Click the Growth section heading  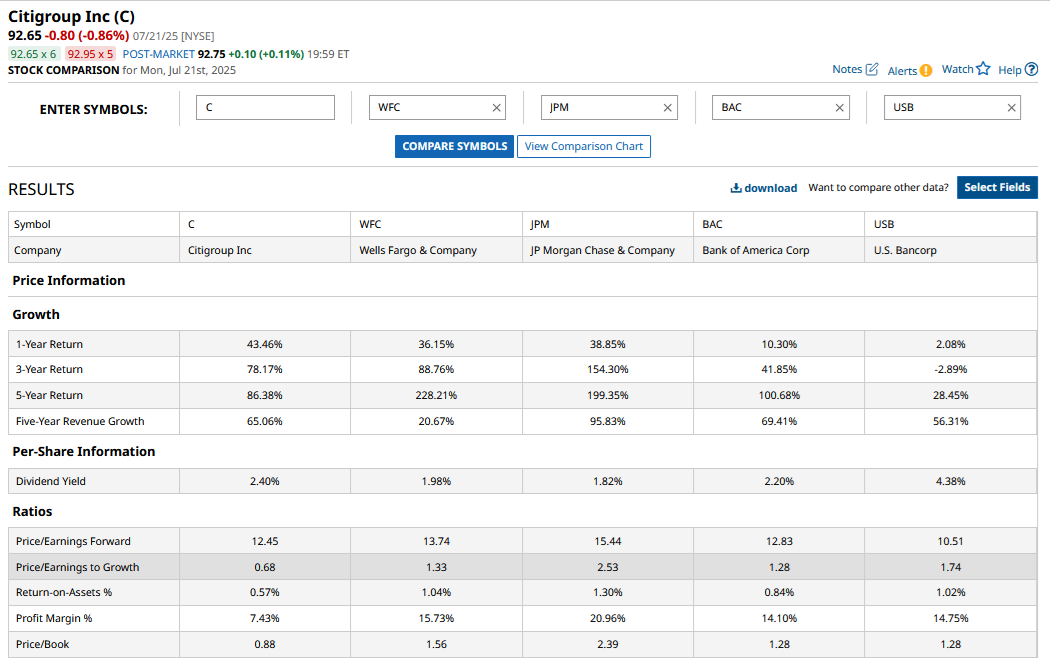pyautogui.click(x=36, y=315)
